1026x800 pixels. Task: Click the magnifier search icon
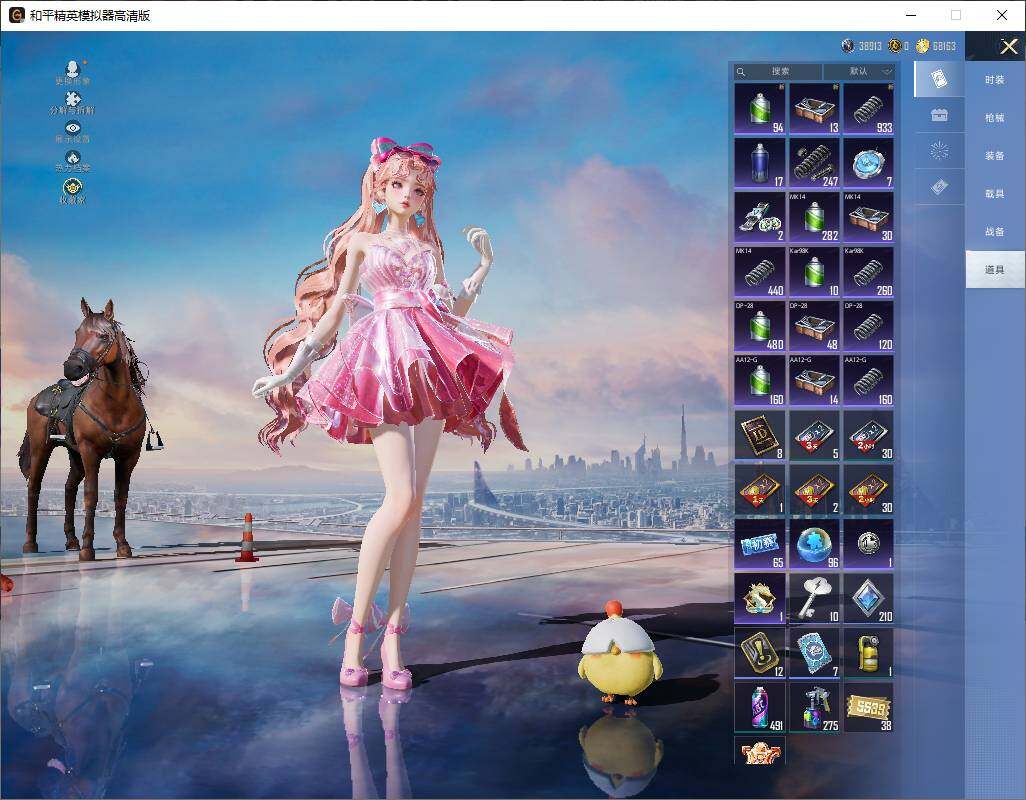click(741, 71)
